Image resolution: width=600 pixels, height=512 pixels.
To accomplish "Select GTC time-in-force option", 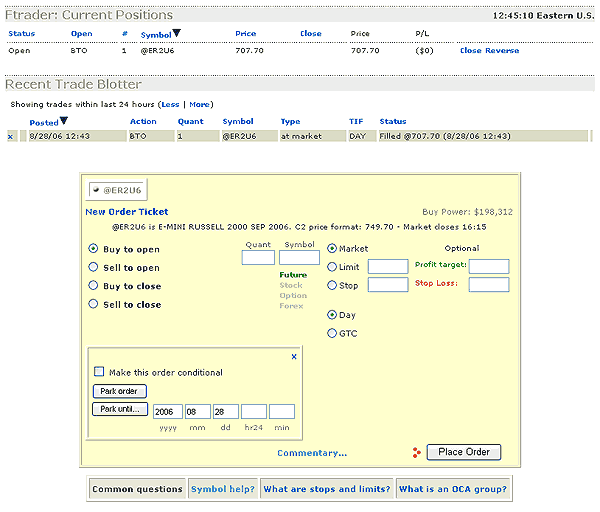I will [x=333, y=333].
